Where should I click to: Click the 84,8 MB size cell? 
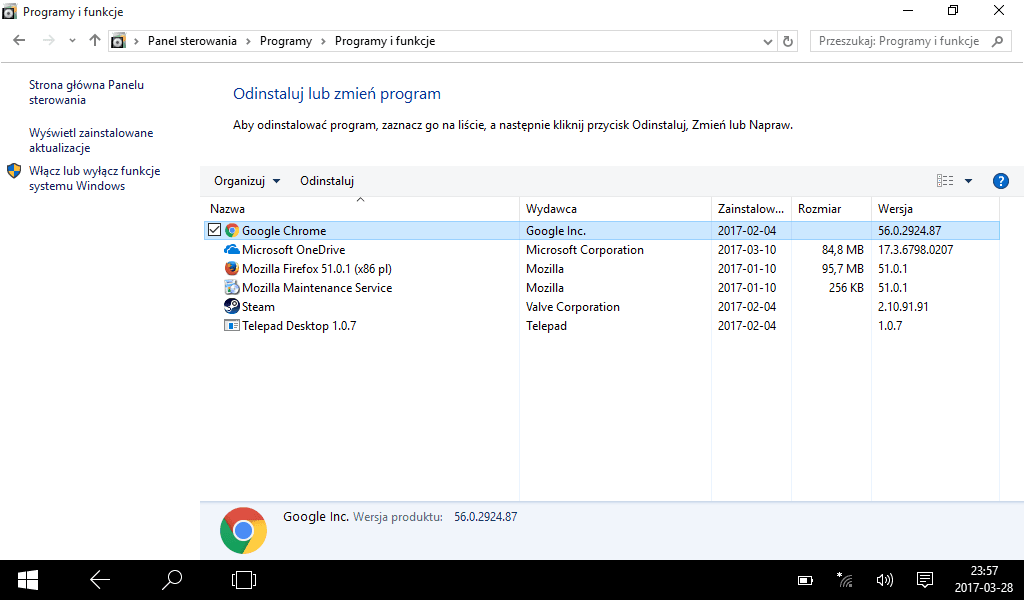(x=842, y=250)
